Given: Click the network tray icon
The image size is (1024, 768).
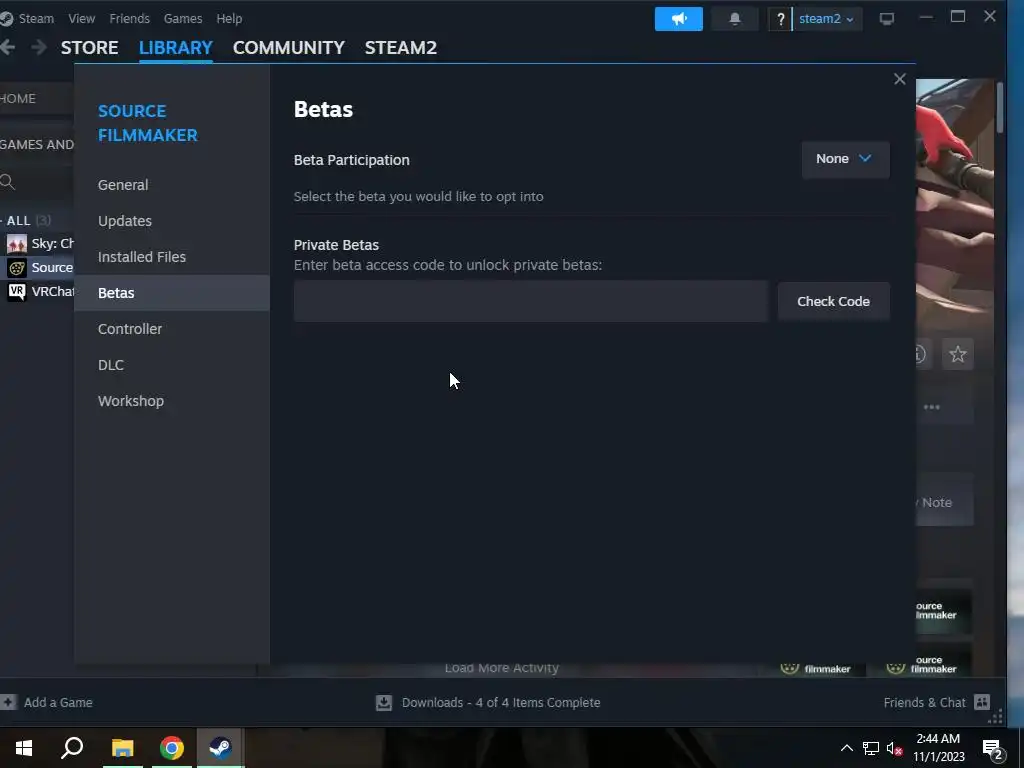Looking at the screenshot, I should coord(871,748).
